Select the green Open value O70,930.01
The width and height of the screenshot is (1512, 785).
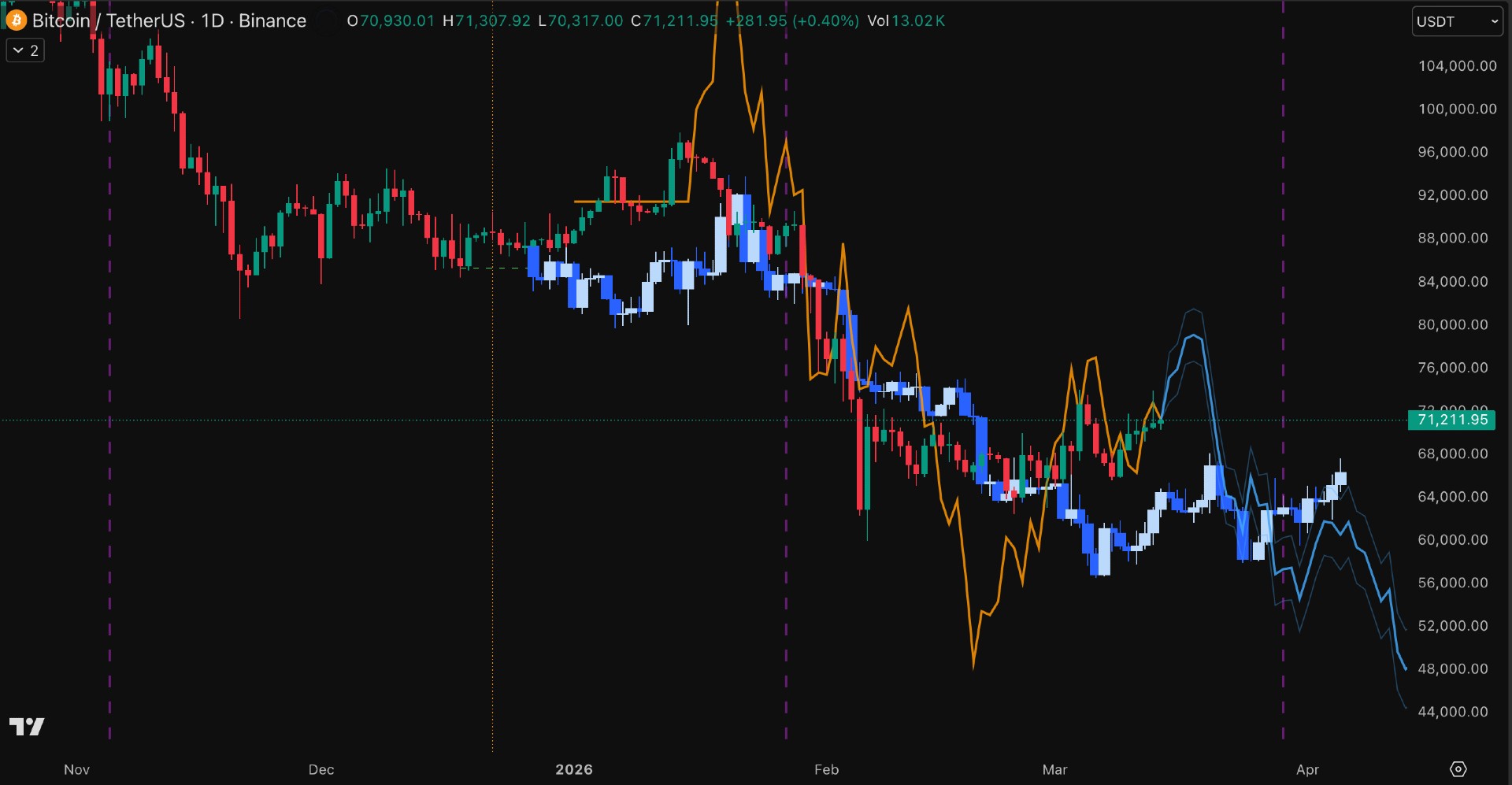391,21
